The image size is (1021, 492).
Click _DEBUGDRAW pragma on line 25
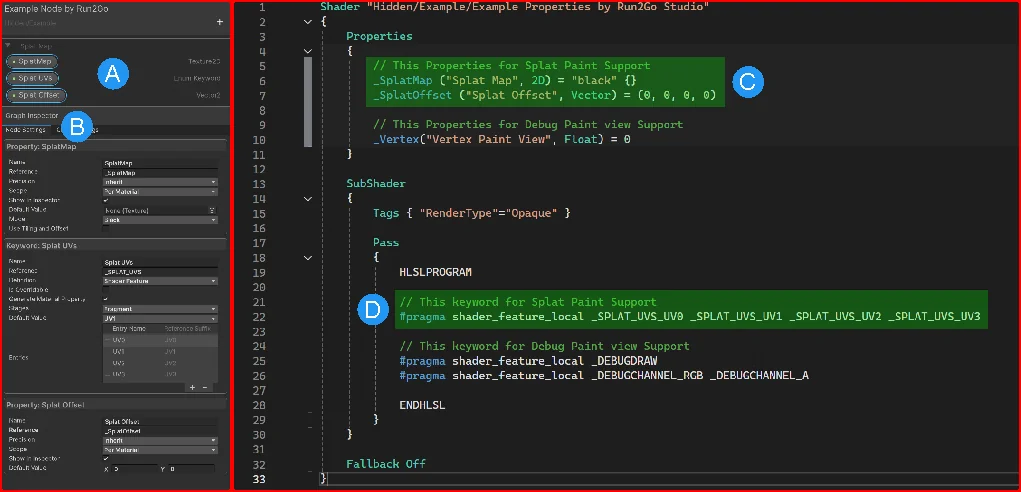pyautogui.click(x=626, y=361)
